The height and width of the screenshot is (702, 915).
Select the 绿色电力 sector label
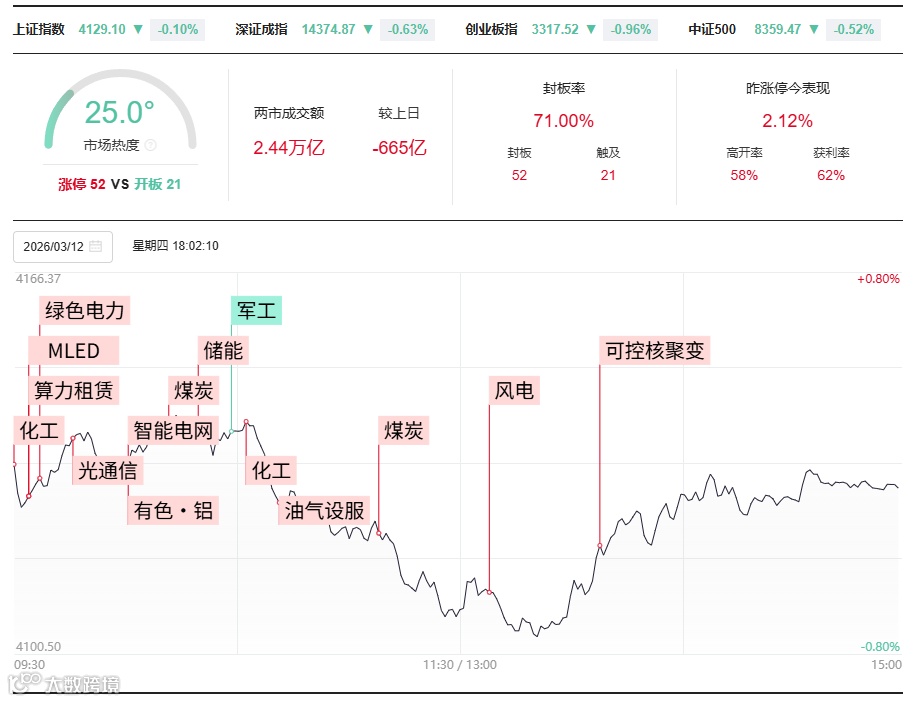click(x=85, y=310)
